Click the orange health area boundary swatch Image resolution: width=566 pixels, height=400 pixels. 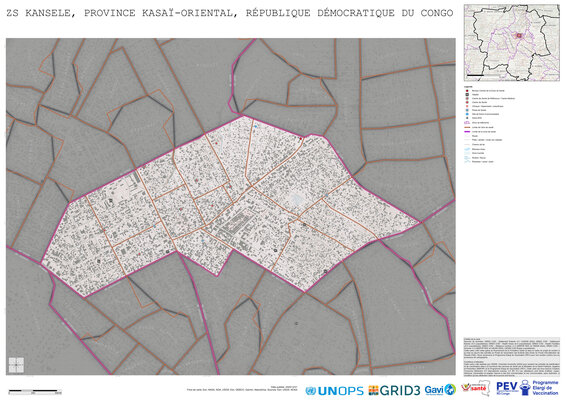pyautogui.click(x=467, y=127)
